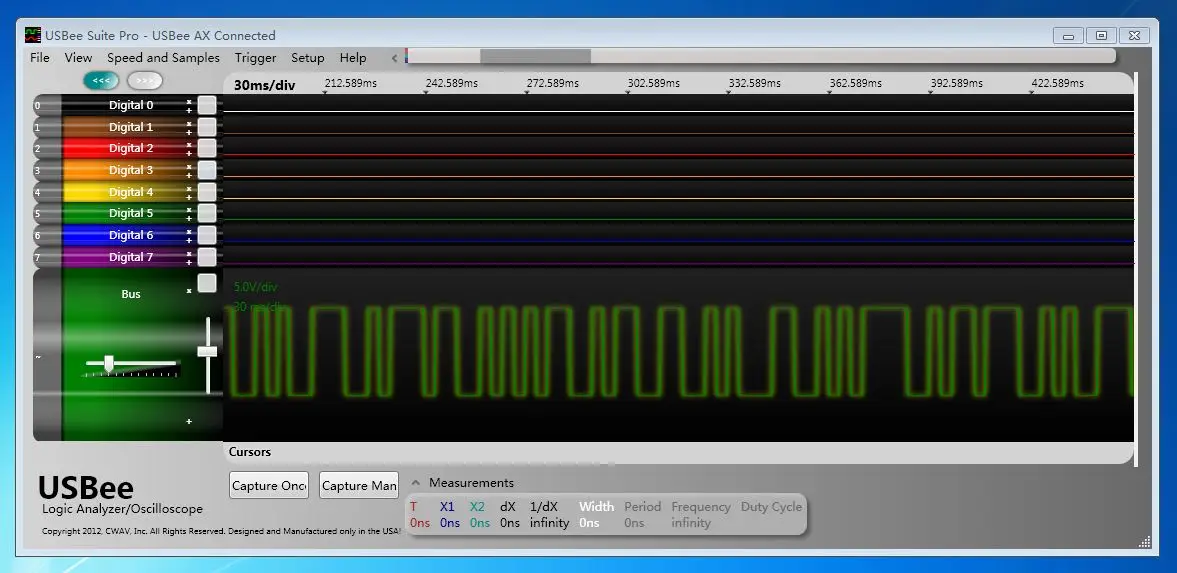The width and height of the screenshot is (1177, 573).
Task: Click the + icon on Digital 1 row
Action: 189,132
